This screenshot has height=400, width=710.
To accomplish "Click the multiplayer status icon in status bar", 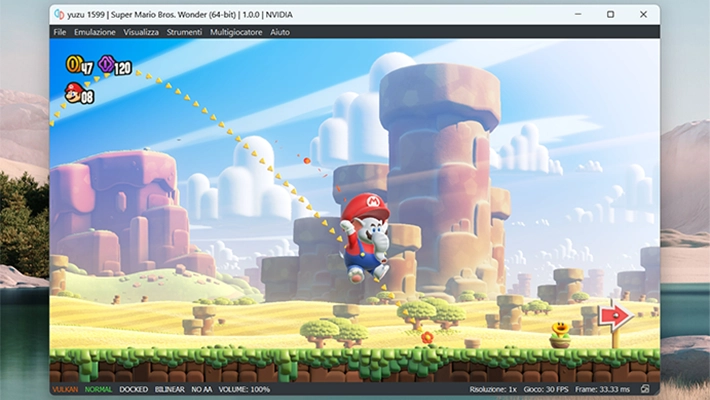I will [x=645, y=389].
